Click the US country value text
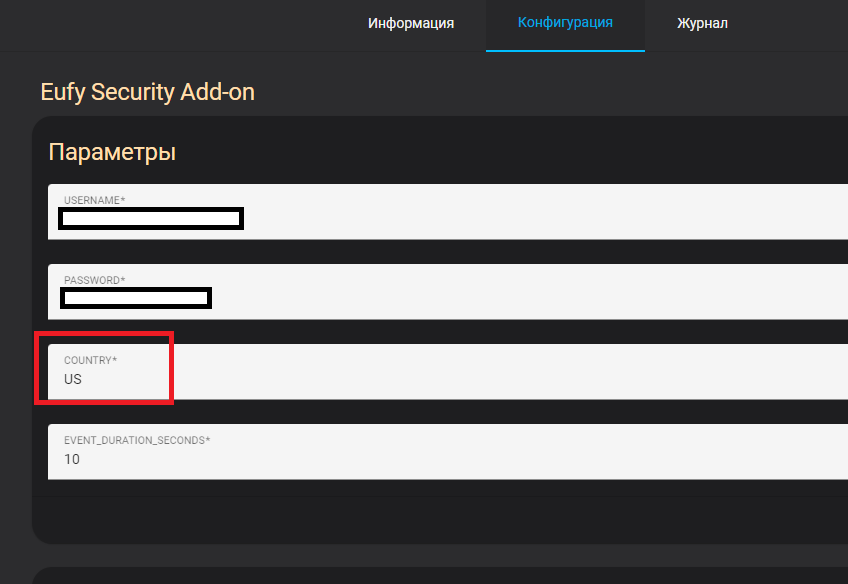Viewport: 848px width, 584px height. (72, 379)
